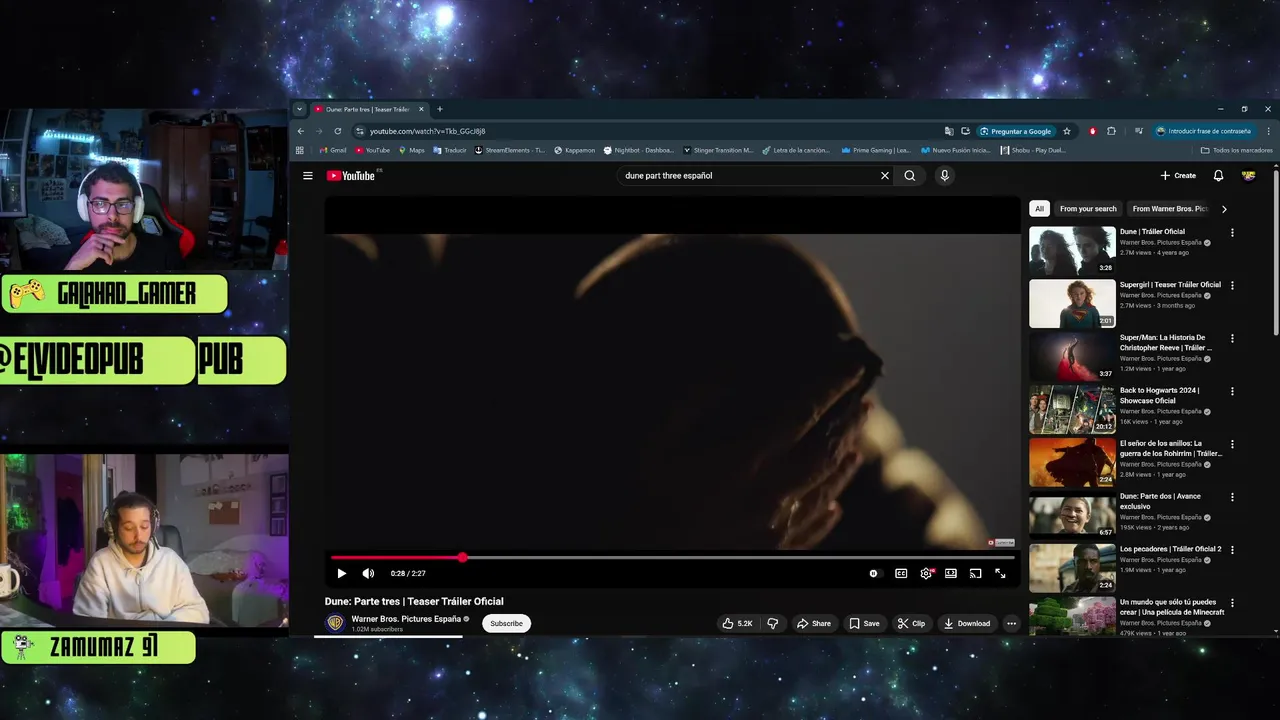Click the YouTube search input field
The width and height of the screenshot is (1280, 720).
point(747,176)
